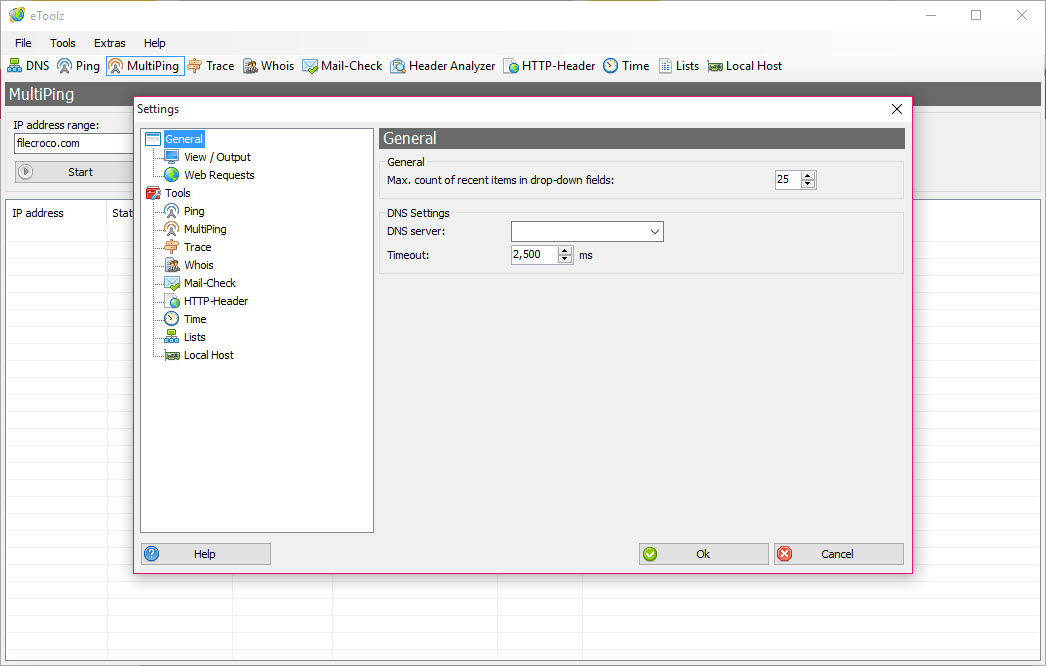Screen dimensions: 1046x666
Task: Select the Trace tool in toolbar
Action: tap(210, 66)
